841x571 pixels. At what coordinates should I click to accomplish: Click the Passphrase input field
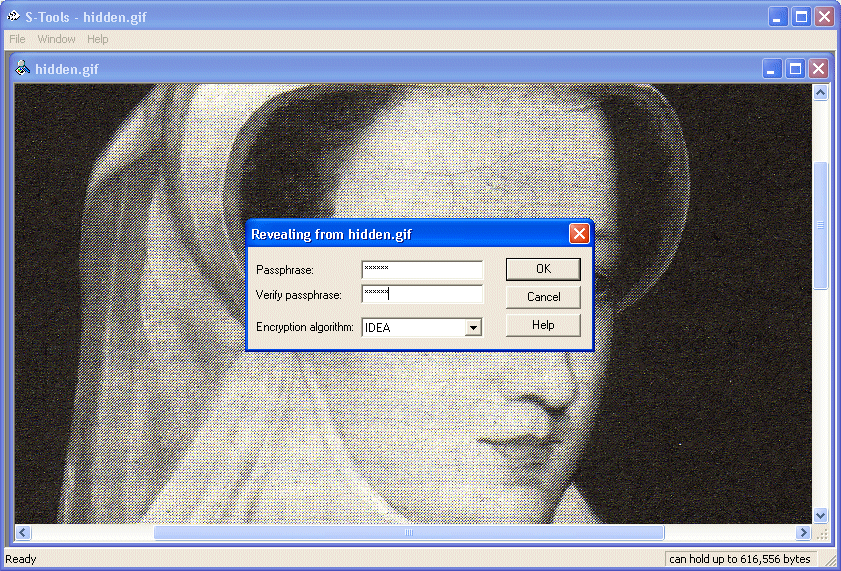[x=422, y=269]
